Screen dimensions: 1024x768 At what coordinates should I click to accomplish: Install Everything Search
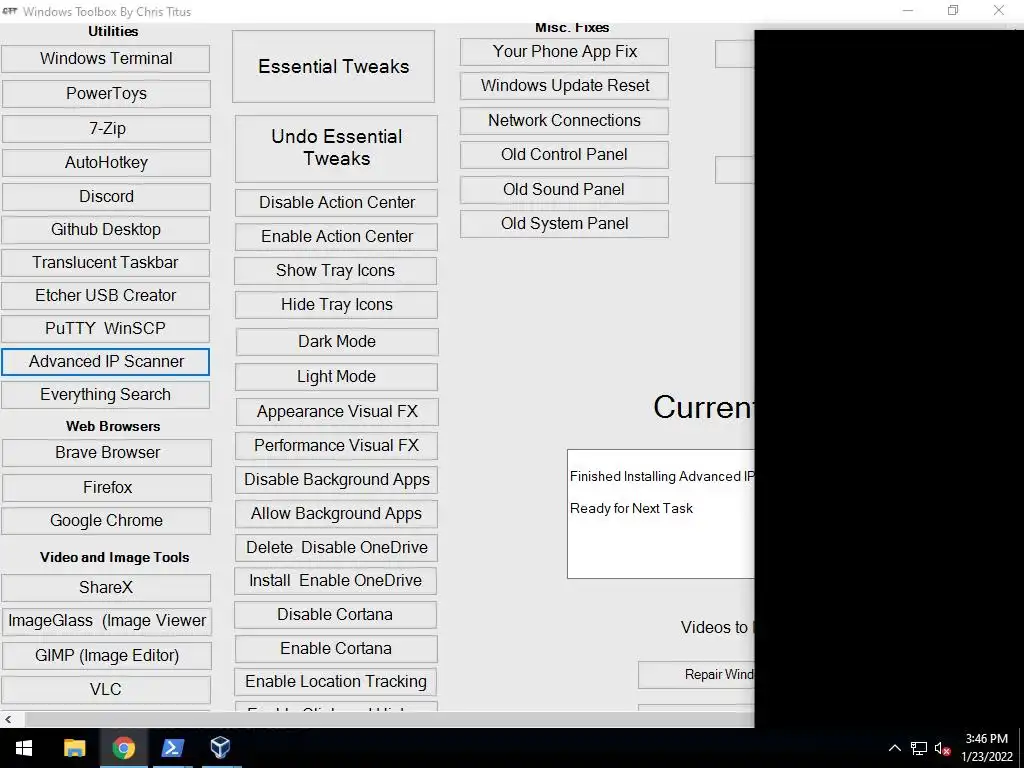click(x=106, y=395)
